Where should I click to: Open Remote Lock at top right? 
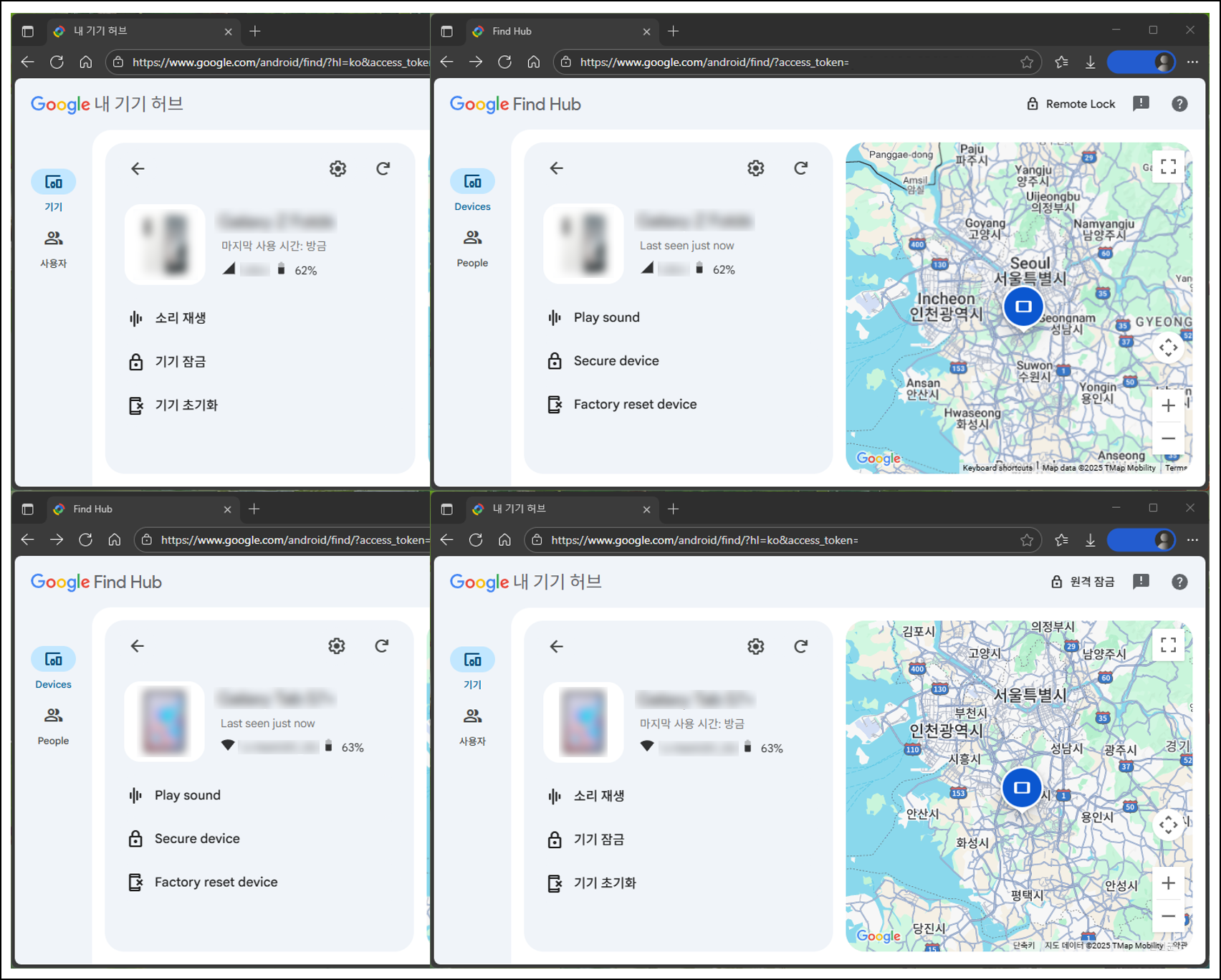click(1070, 103)
